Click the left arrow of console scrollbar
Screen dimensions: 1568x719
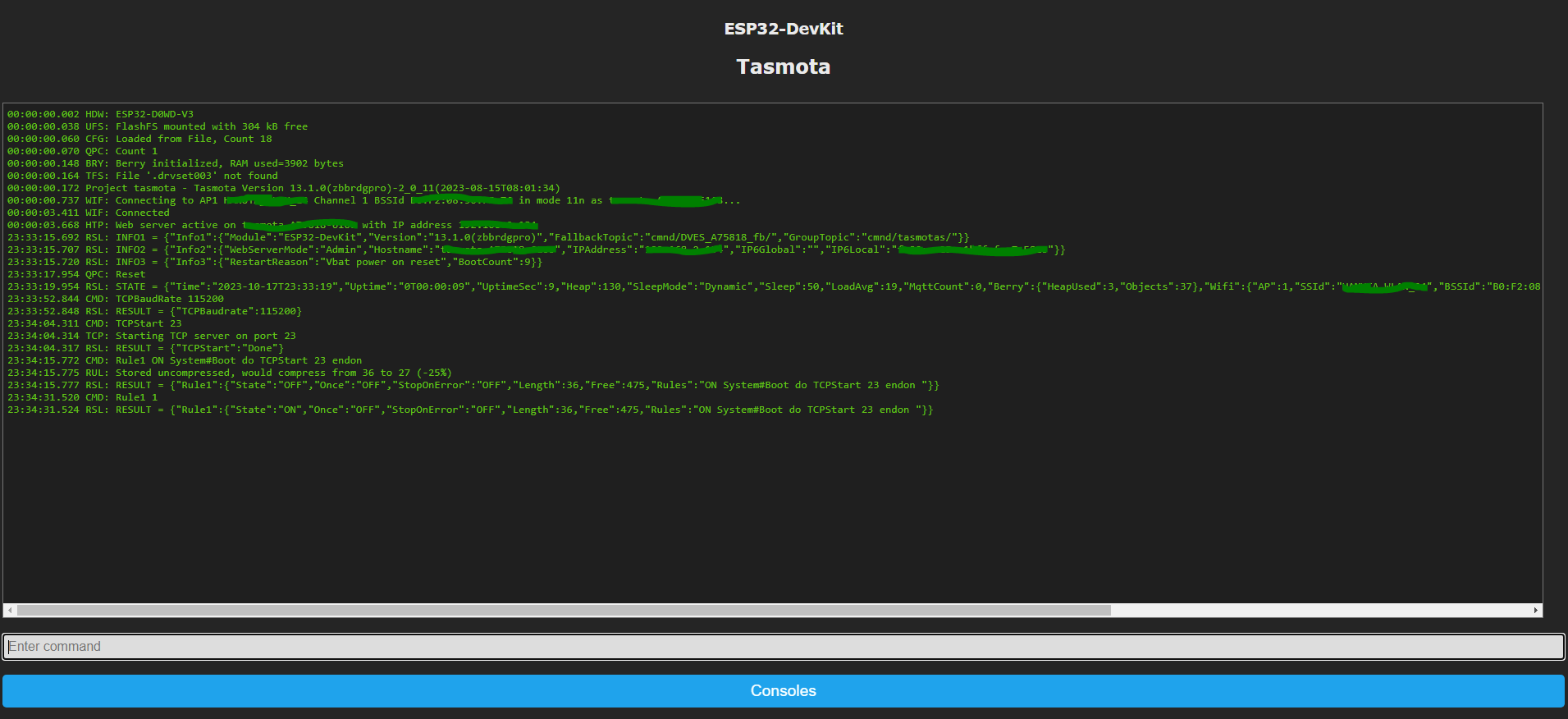10,611
